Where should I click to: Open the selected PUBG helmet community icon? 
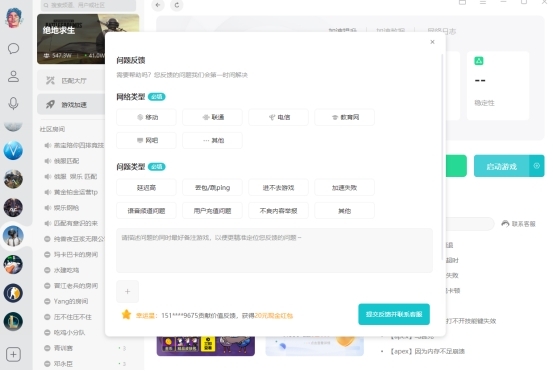click(13, 236)
